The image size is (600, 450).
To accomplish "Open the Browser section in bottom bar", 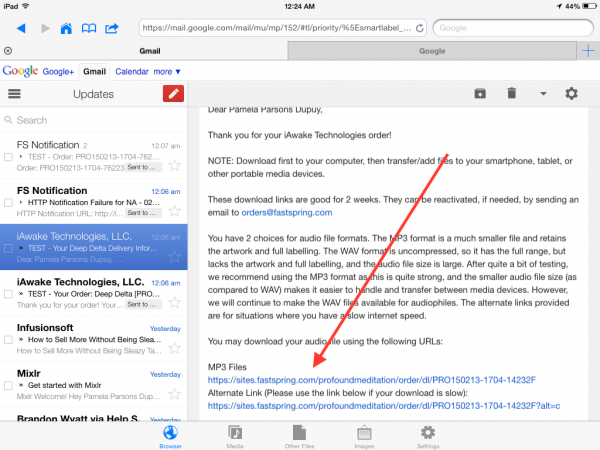I will click(x=170, y=437).
